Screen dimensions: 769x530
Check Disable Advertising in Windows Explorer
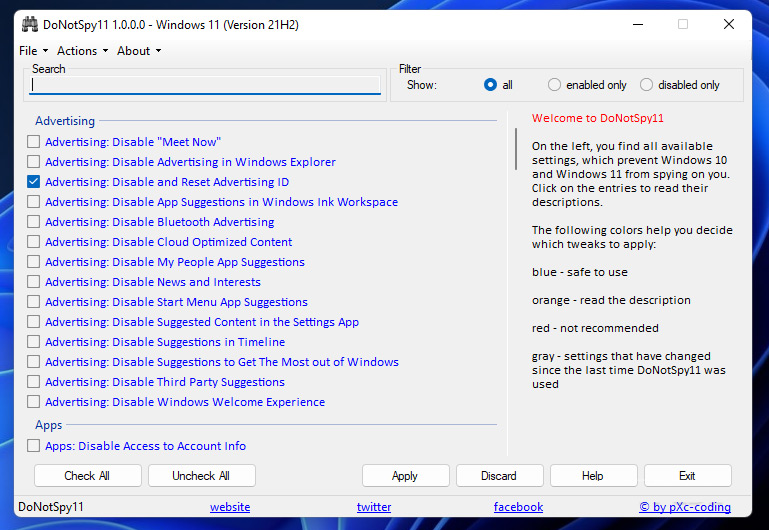pyautogui.click(x=33, y=162)
